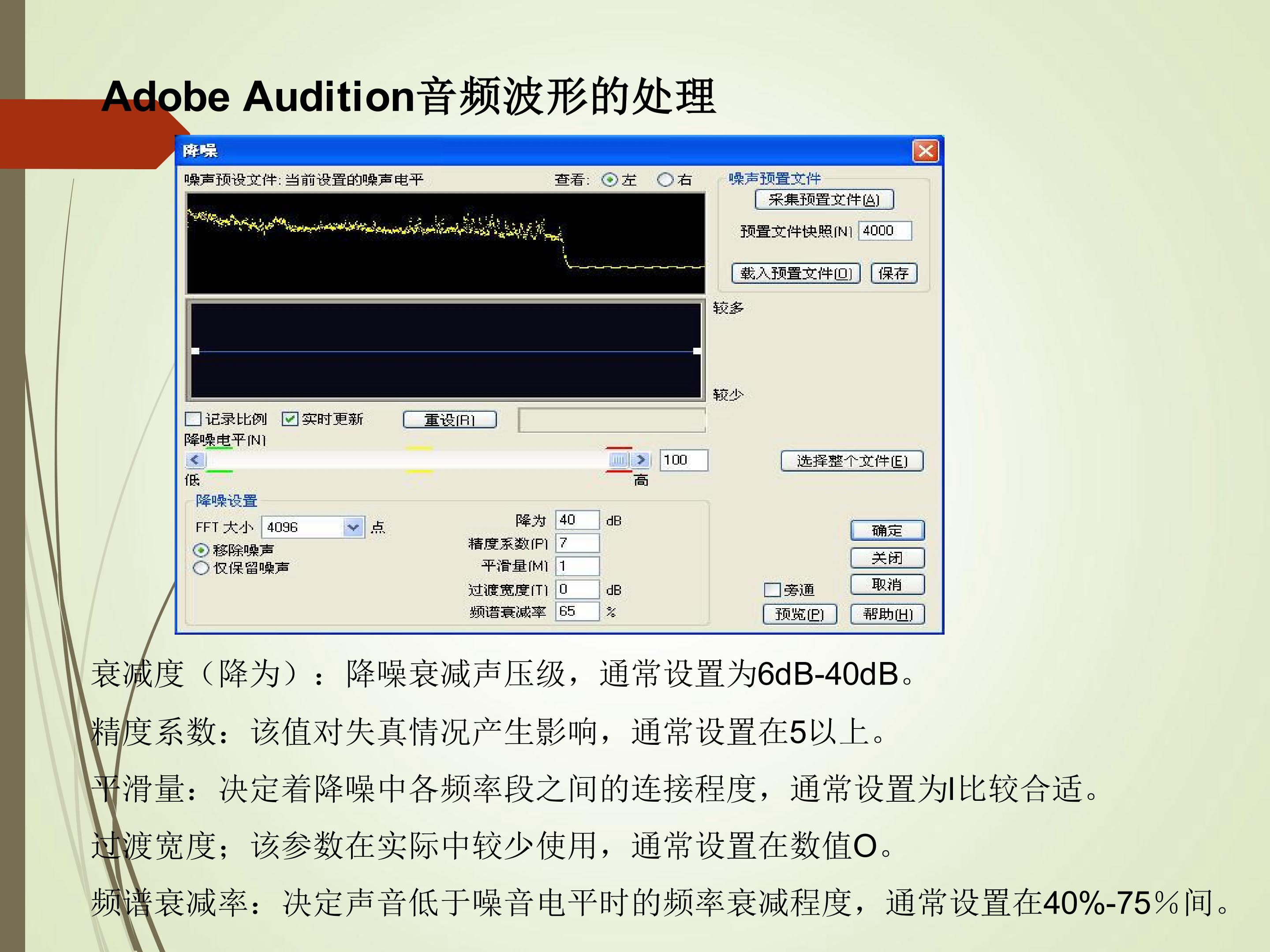1270x952 pixels.
Task: Click the 重设 reset button
Action: (x=449, y=420)
